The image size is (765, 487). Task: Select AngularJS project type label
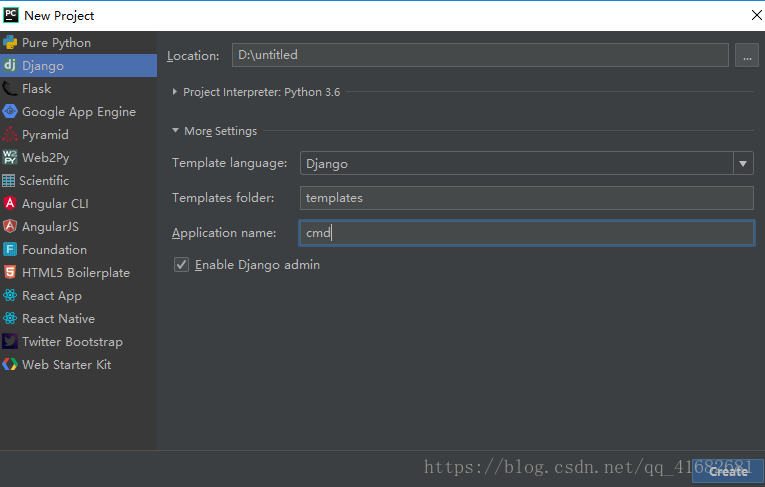pos(50,226)
